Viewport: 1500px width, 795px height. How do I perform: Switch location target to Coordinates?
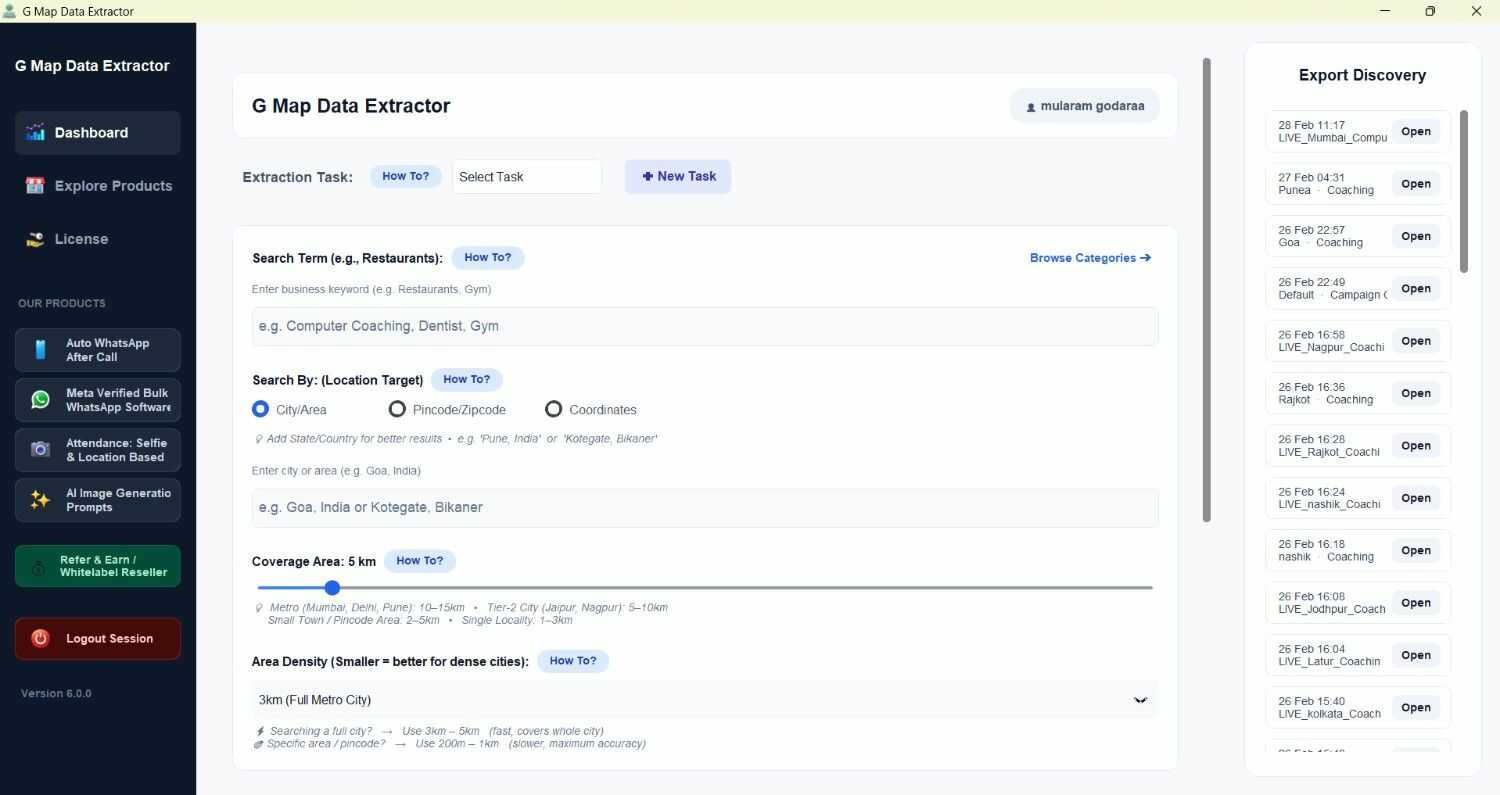point(554,409)
